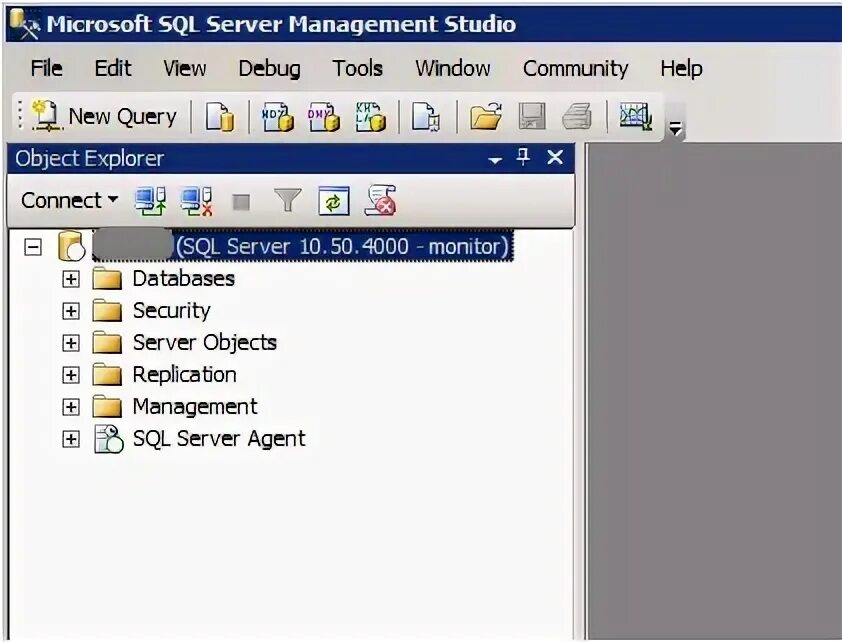Click the script icon with the red X
842x642 pixels.
tap(380, 200)
